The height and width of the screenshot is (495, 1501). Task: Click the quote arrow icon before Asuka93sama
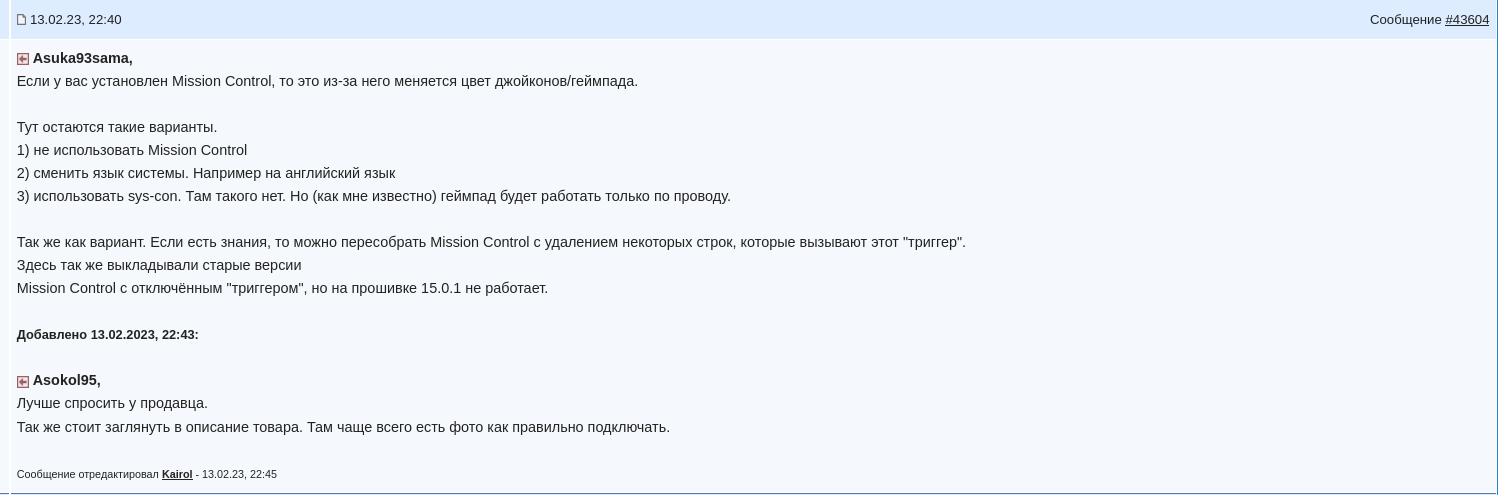(x=23, y=59)
